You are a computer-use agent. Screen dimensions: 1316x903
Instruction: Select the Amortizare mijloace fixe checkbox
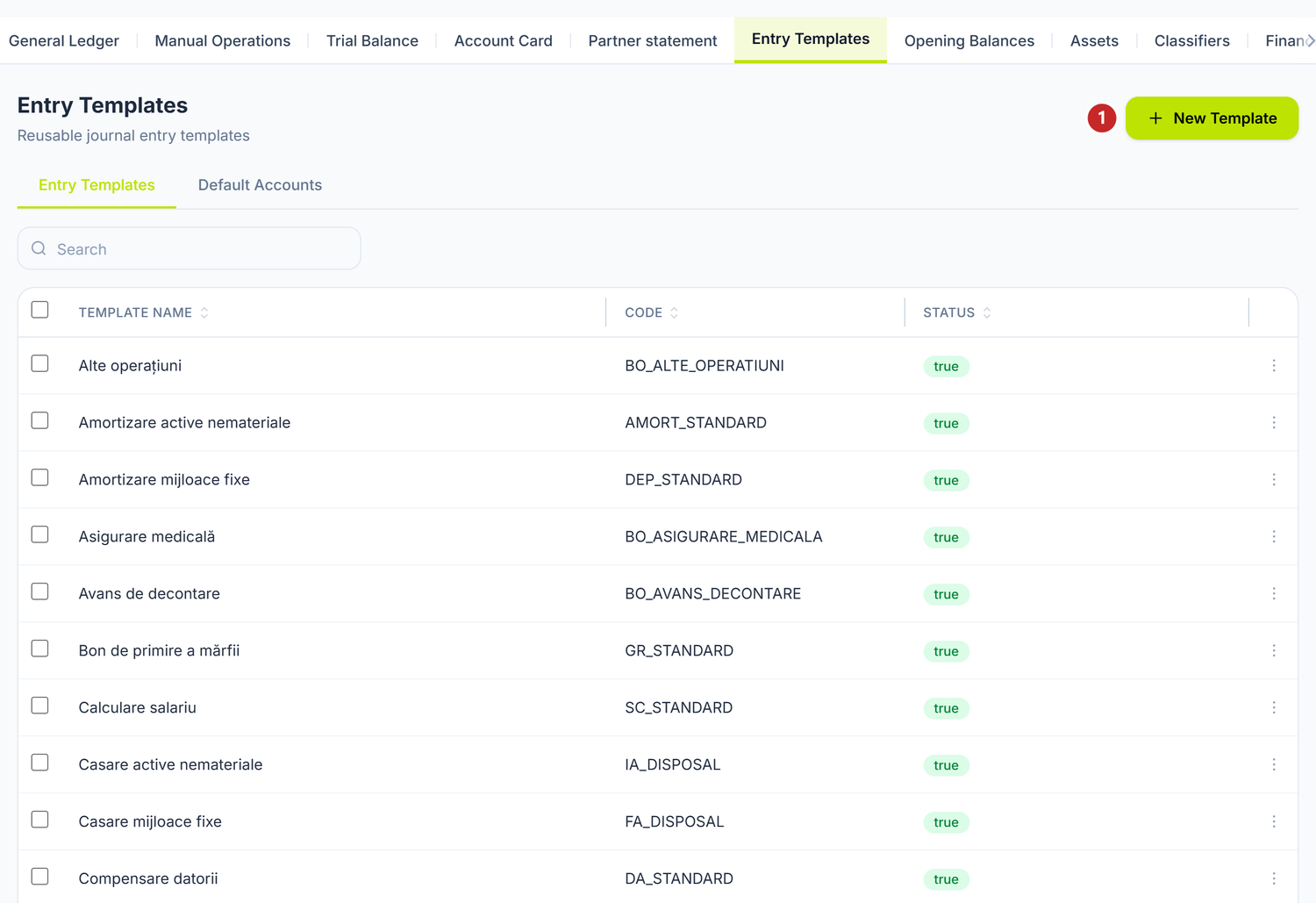[39, 477]
